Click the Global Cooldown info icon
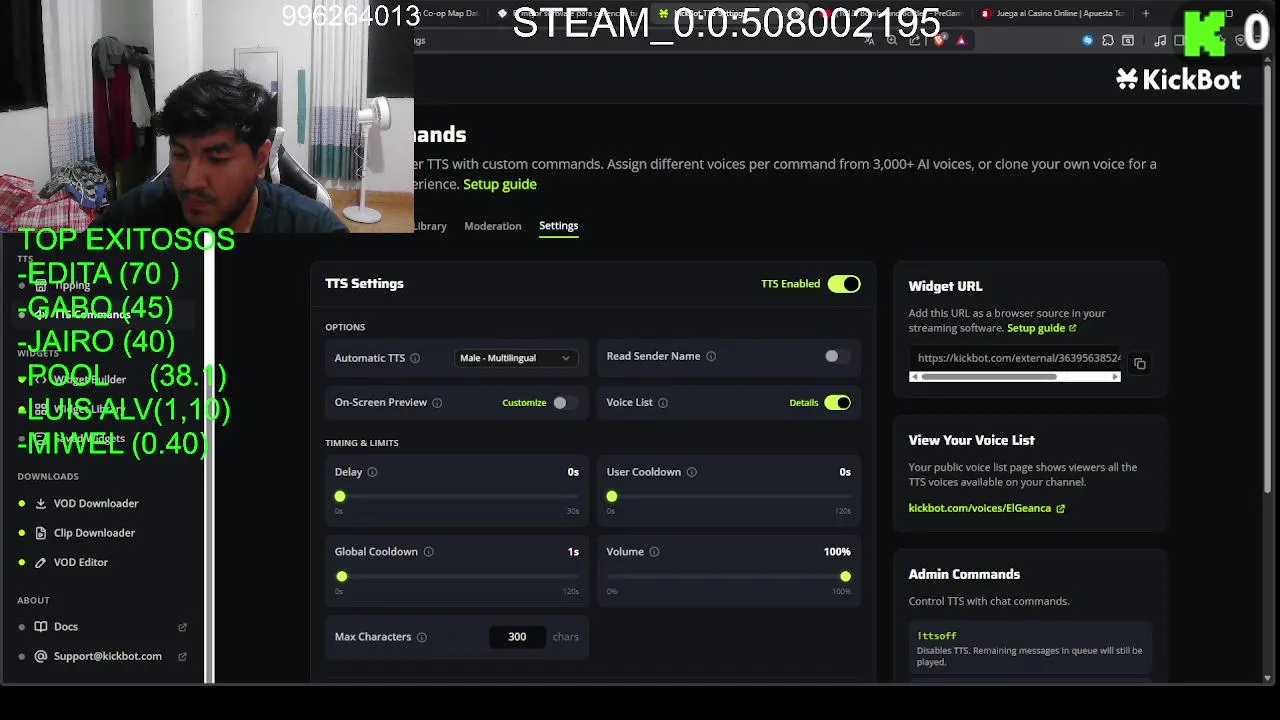This screenshot has width=1280, height=720. [428, 552]
